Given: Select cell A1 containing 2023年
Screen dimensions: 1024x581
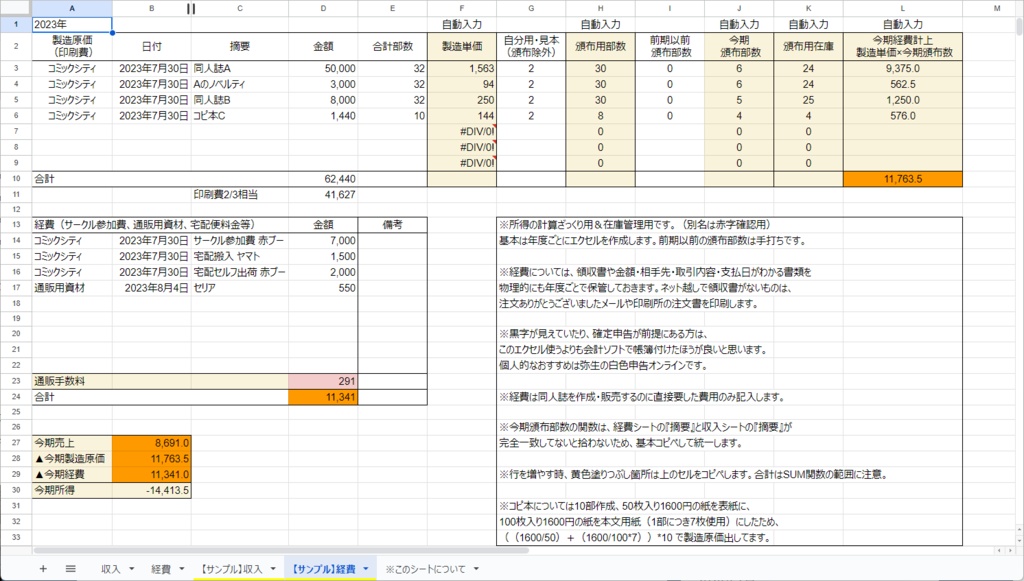Looking at the screenshot, I should [x=70, y=22].
